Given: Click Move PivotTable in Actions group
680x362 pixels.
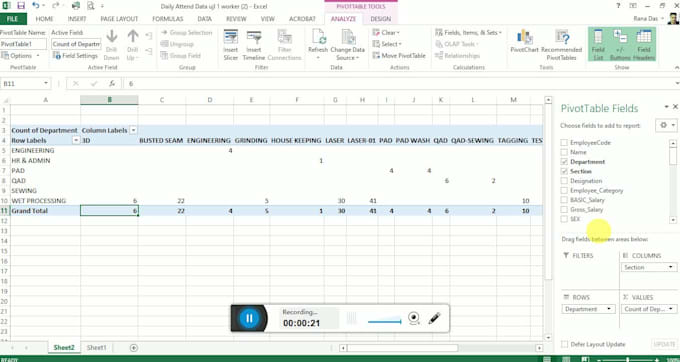Looking at the screenshot, I should [x=399, y=55].
